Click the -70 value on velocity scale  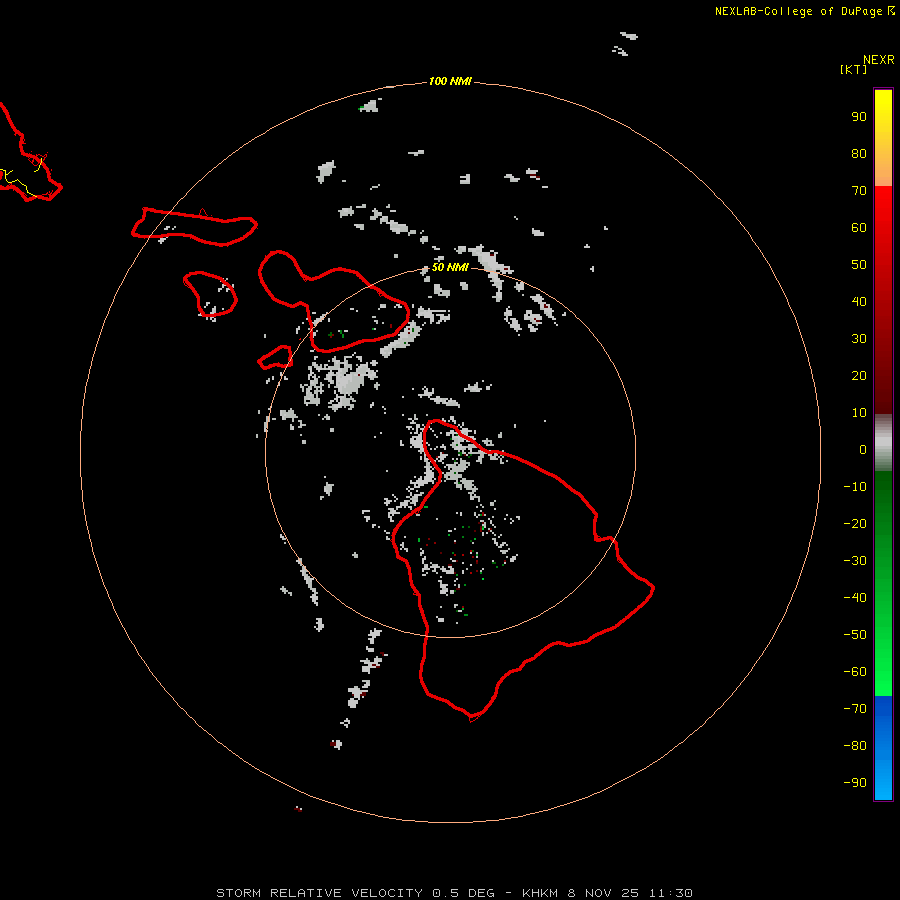coord(855,709)
